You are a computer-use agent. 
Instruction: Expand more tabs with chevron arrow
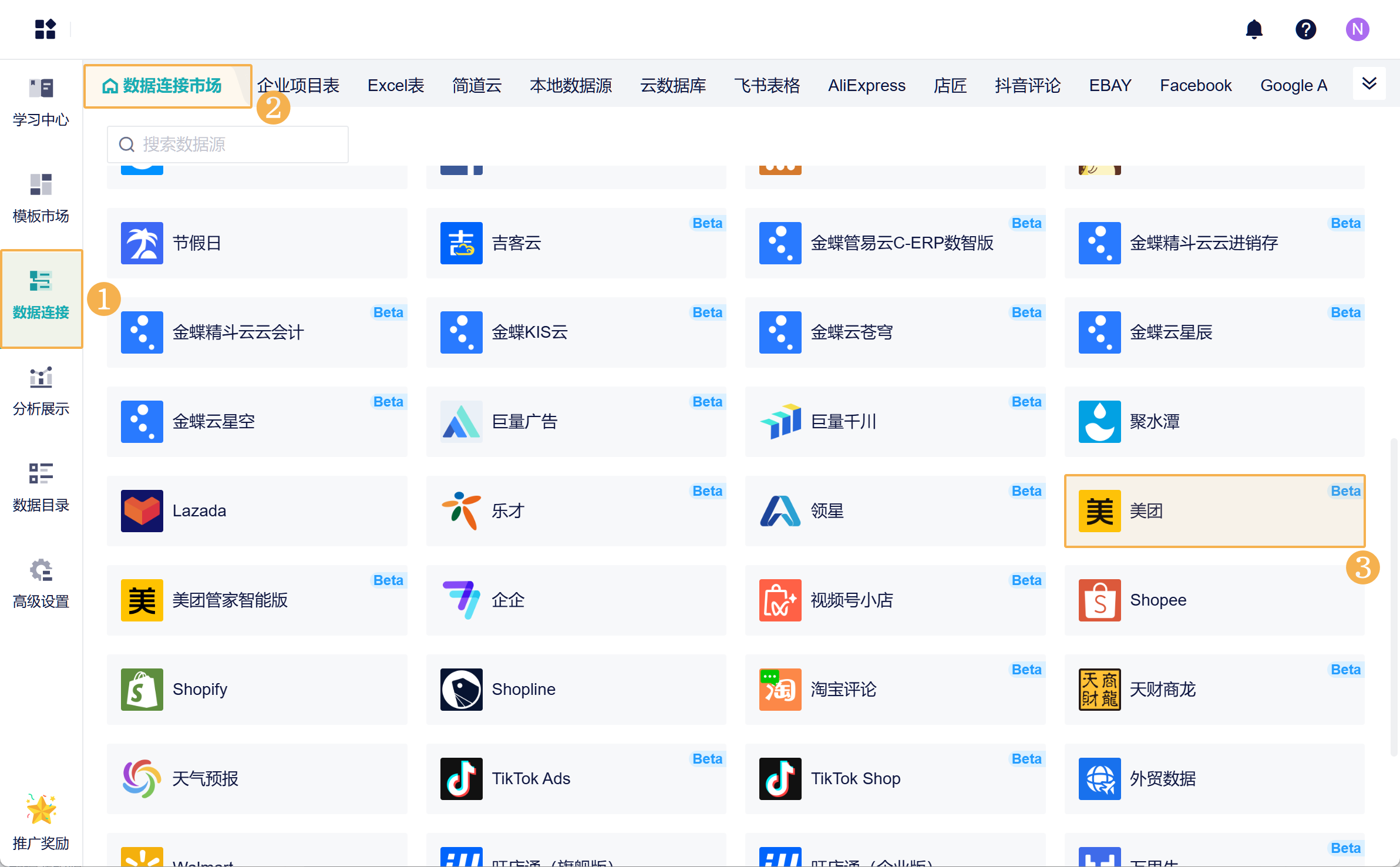click(x=1369, y=84)
